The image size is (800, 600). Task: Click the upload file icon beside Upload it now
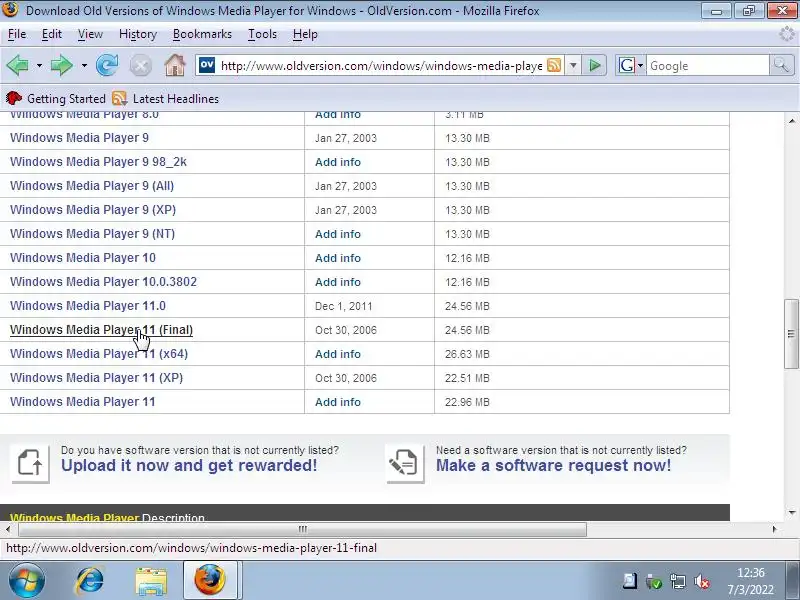tap(30, 463)
